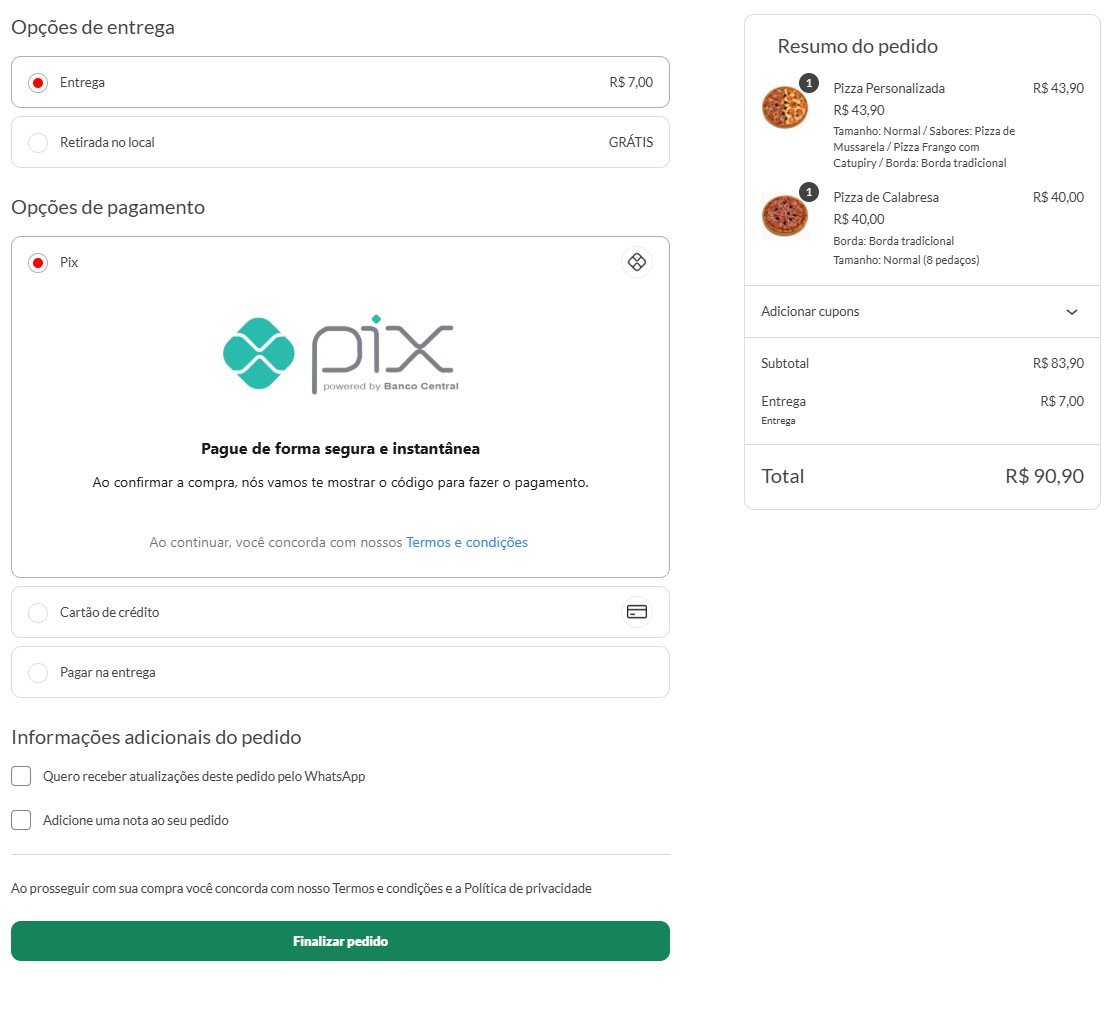This screenshot has height=1022, width=1108.
Task: Check Adicione uma nota ao seu pedido
Action: pyautogui.click(x=21, y=820)
